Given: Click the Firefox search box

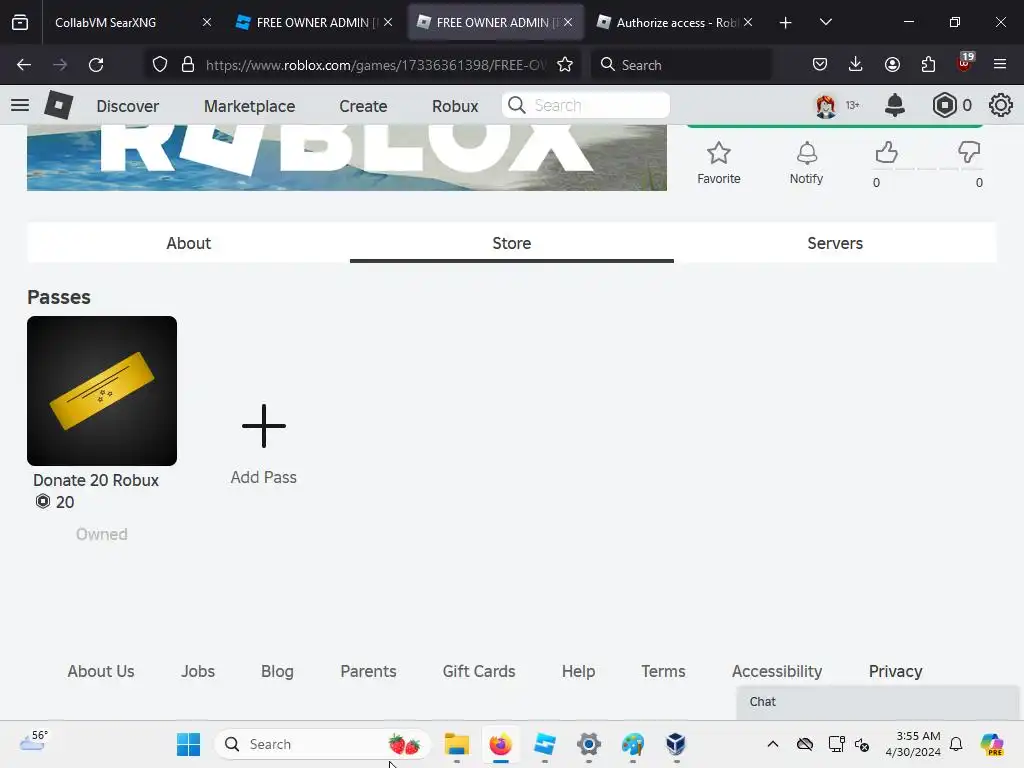Looking at the screenshot, I should tap(681, 65).
